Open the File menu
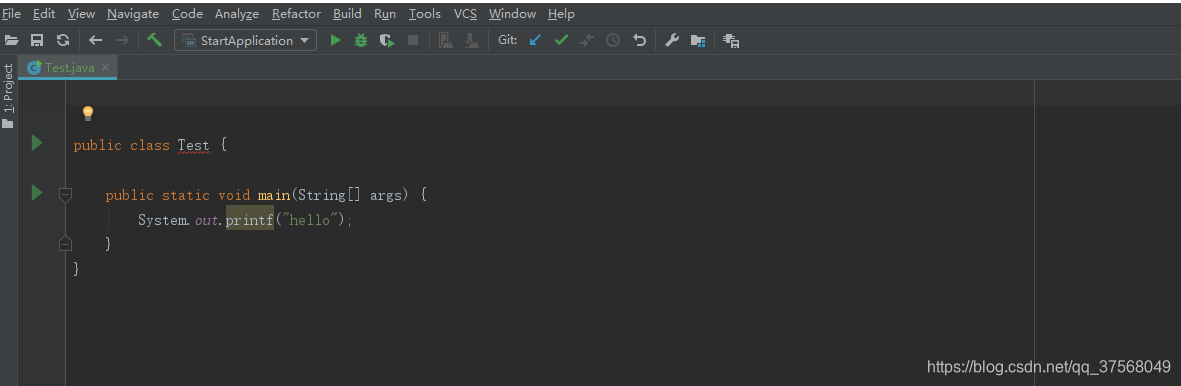Screen dimensions: 1181x386 [x=11, y=14]
